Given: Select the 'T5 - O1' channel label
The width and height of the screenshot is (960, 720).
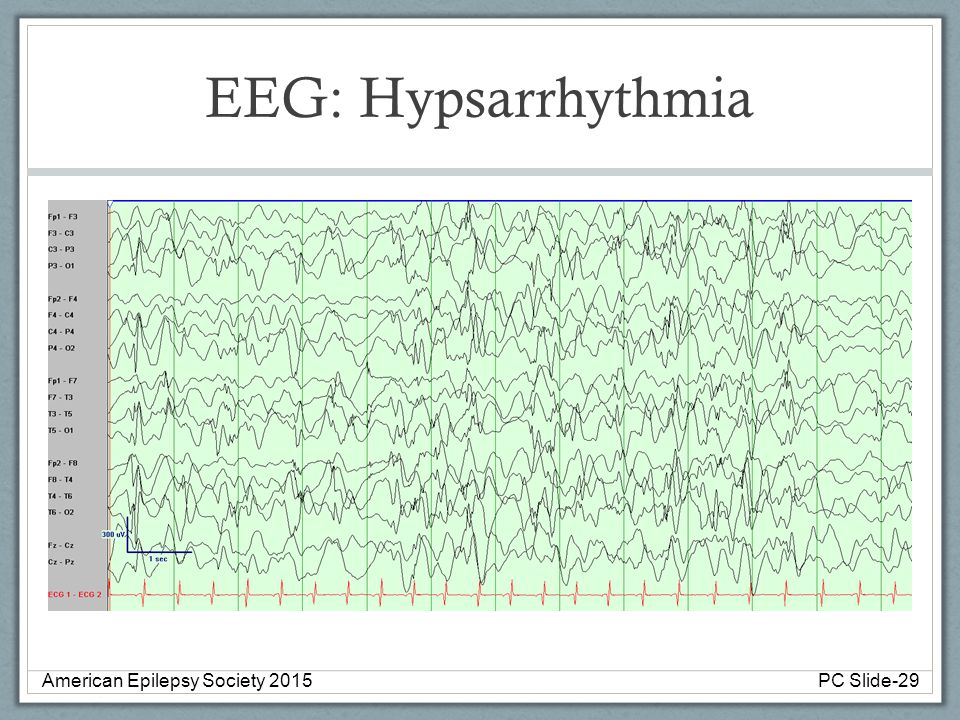Looking at the screenshot, I should point(61,430).
